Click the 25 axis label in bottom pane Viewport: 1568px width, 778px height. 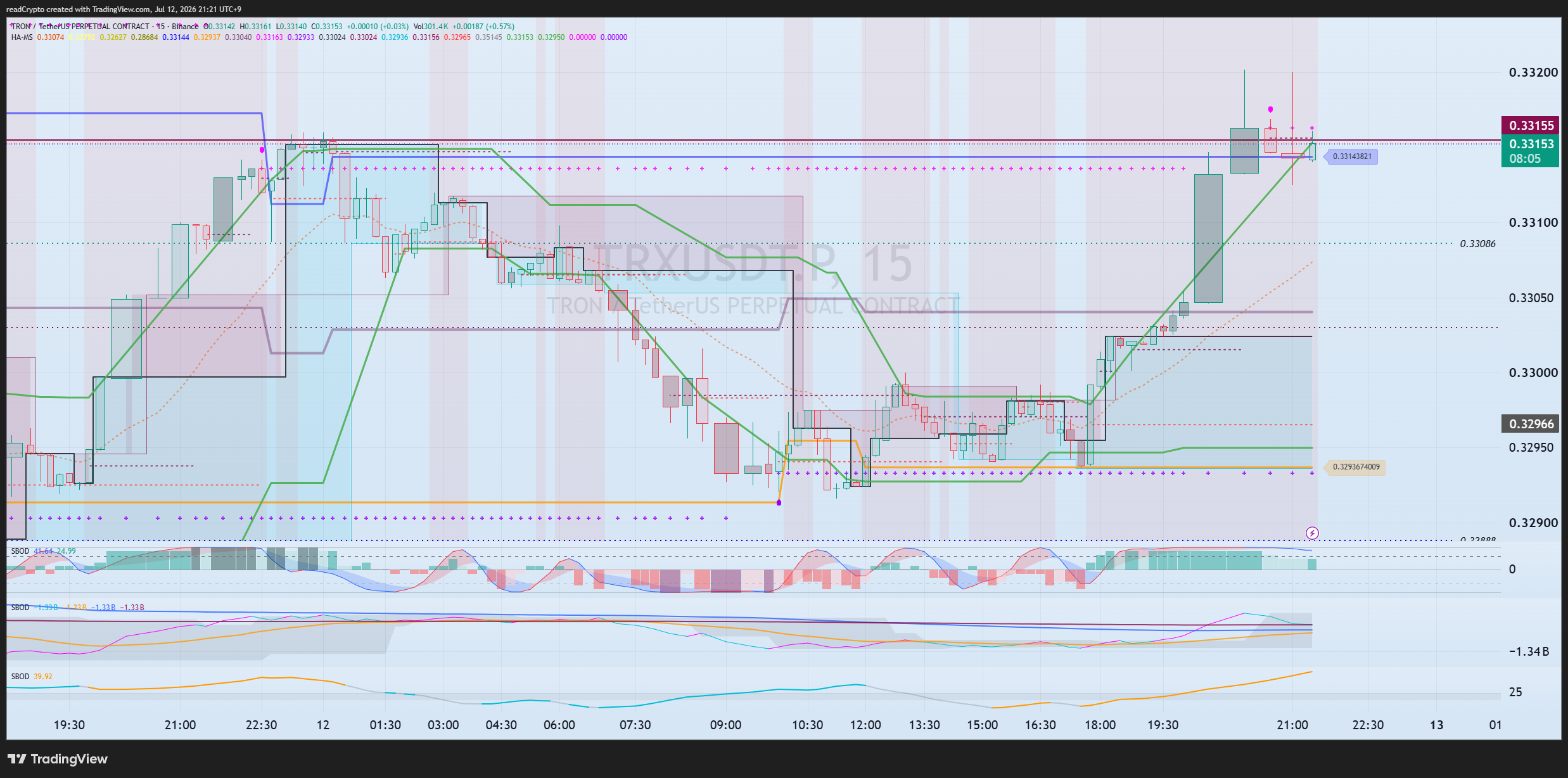(1515, 692)
